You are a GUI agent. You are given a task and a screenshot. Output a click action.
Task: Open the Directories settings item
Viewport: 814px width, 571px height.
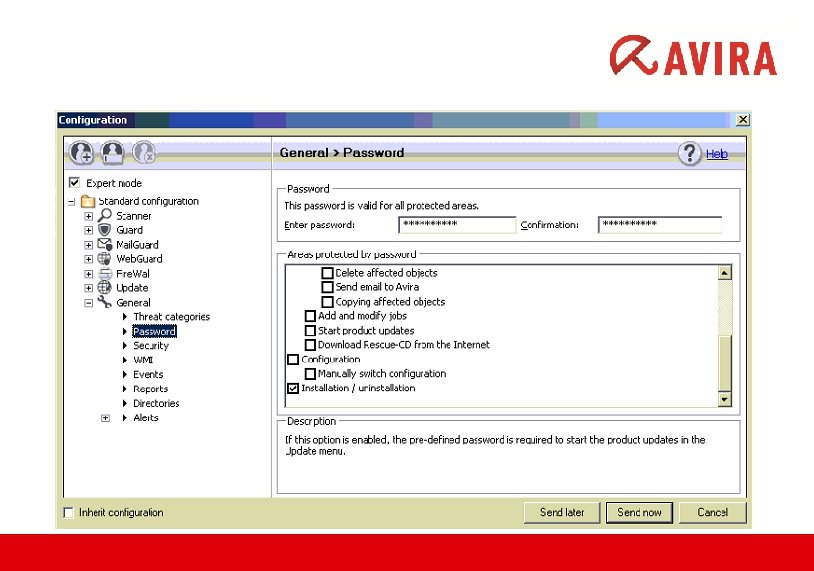coord(156,403)
